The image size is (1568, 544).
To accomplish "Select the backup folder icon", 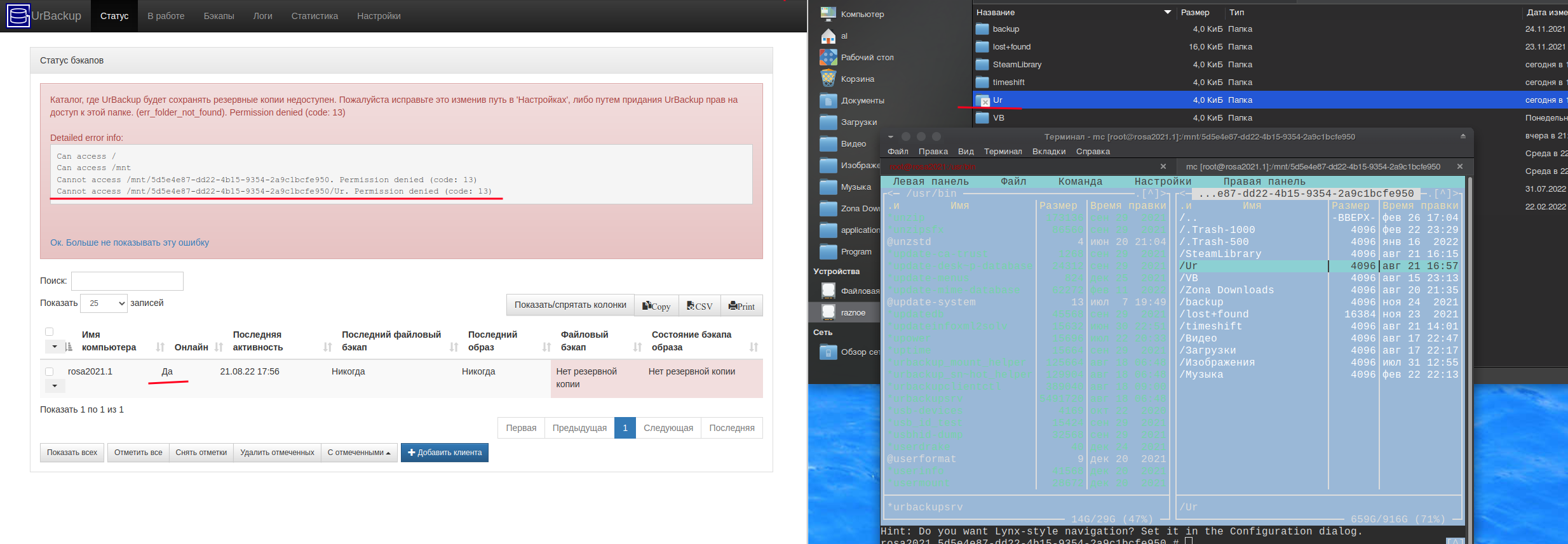I will (x=982, y=29).
